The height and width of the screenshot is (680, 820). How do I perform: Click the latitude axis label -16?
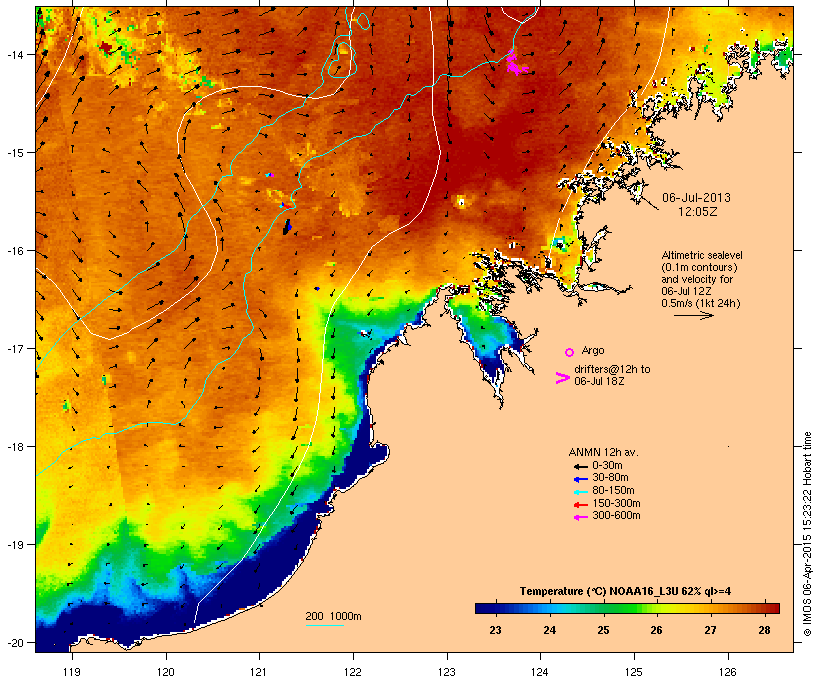pos(15,251)
